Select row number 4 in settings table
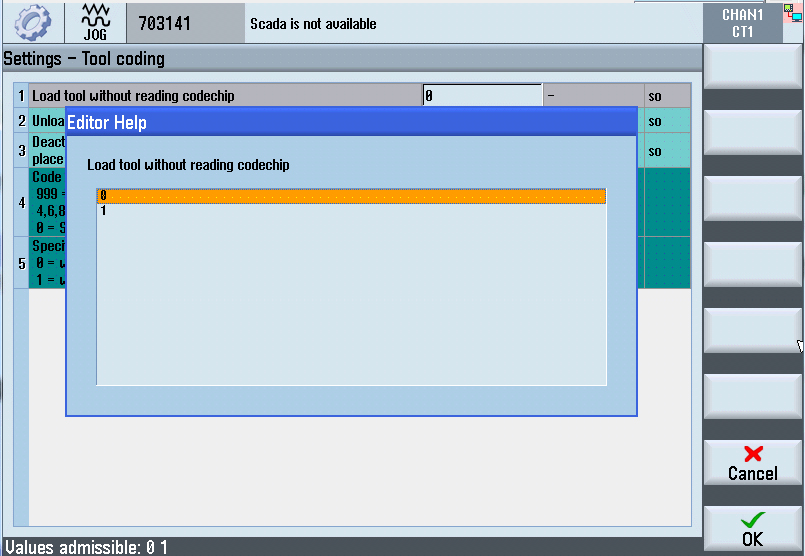Screen dimensions: 805x556 pyautogui.click(x=21, y=202)
